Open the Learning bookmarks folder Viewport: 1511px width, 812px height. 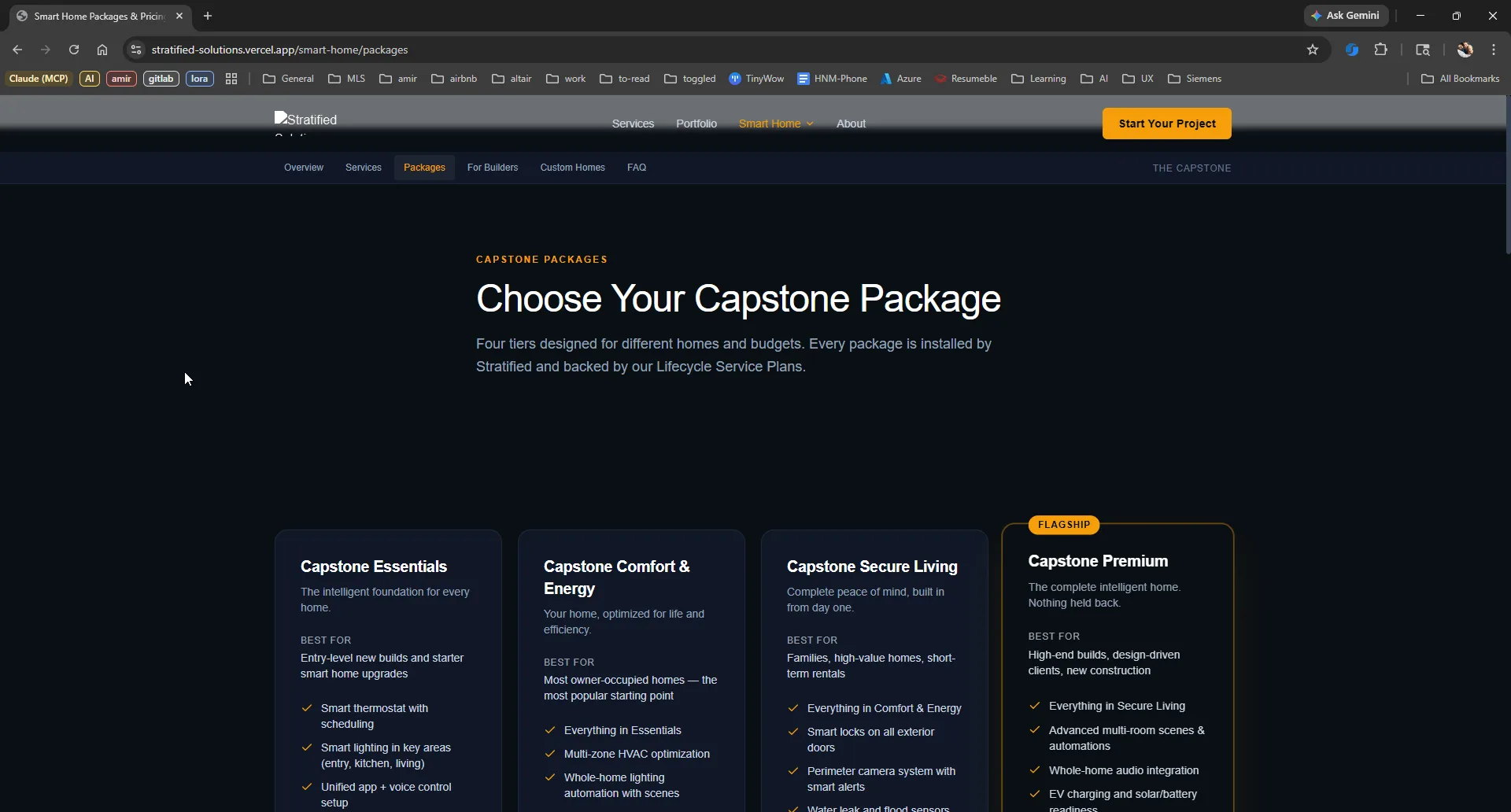click(1039, 79)
